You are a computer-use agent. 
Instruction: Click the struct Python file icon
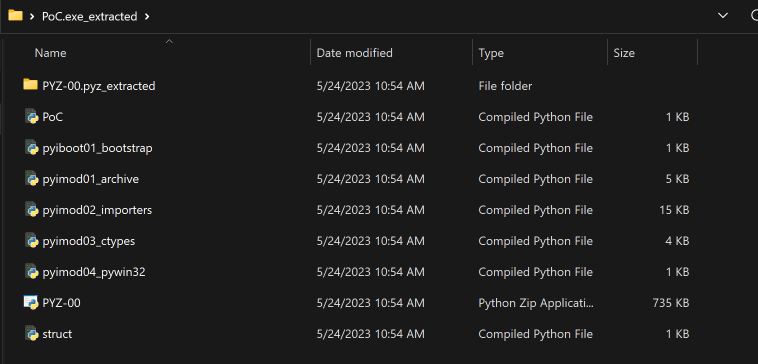coord(31,334)
